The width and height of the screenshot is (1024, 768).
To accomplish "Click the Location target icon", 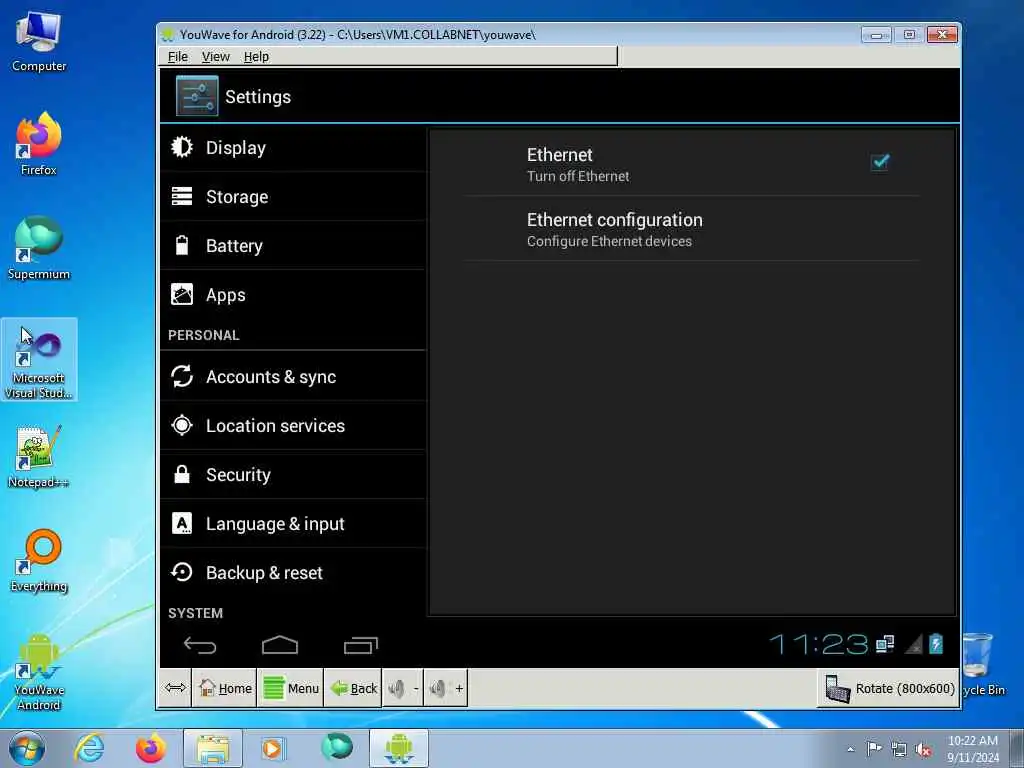I will coord(182,425).
